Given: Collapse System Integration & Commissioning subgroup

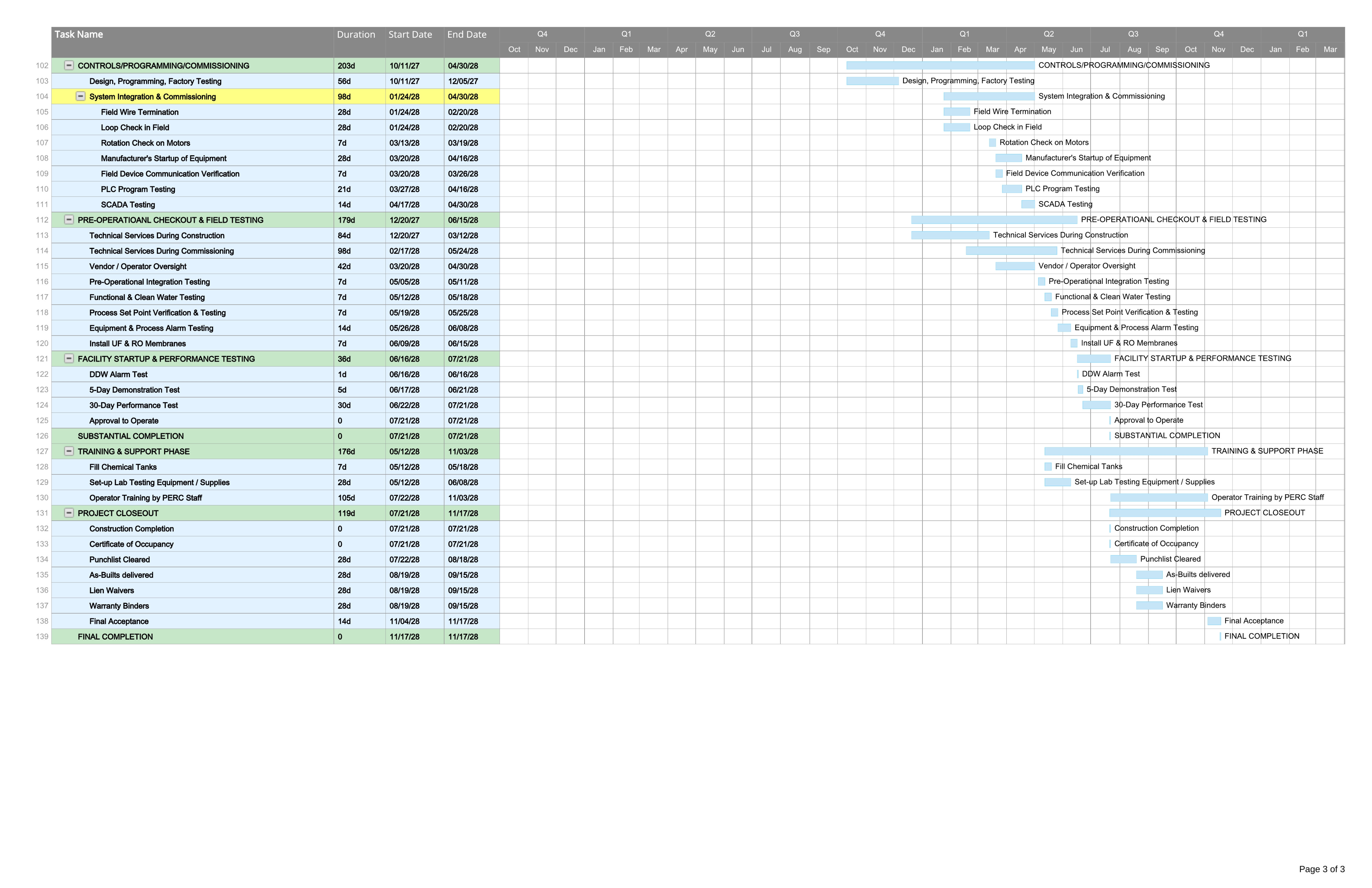Looking at the screenshot, I should pyautogui.click(x=81, y=96).
